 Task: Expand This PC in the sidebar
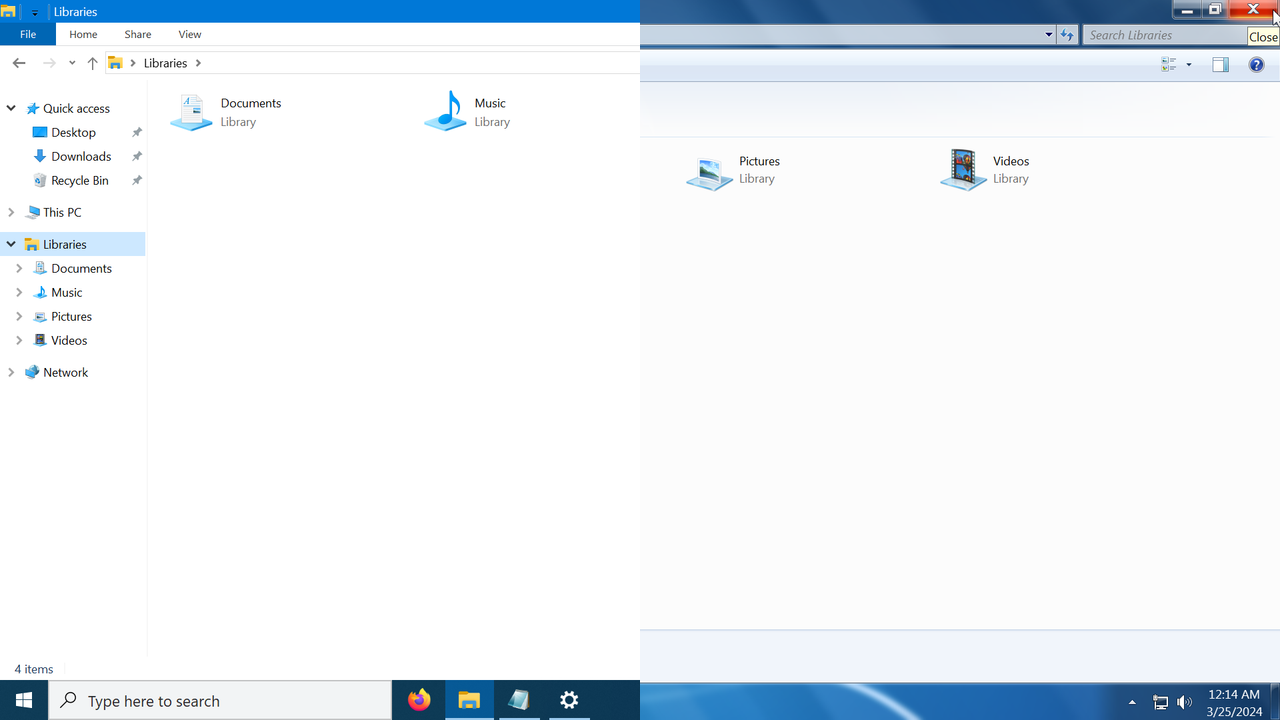[x=11, y=212]
